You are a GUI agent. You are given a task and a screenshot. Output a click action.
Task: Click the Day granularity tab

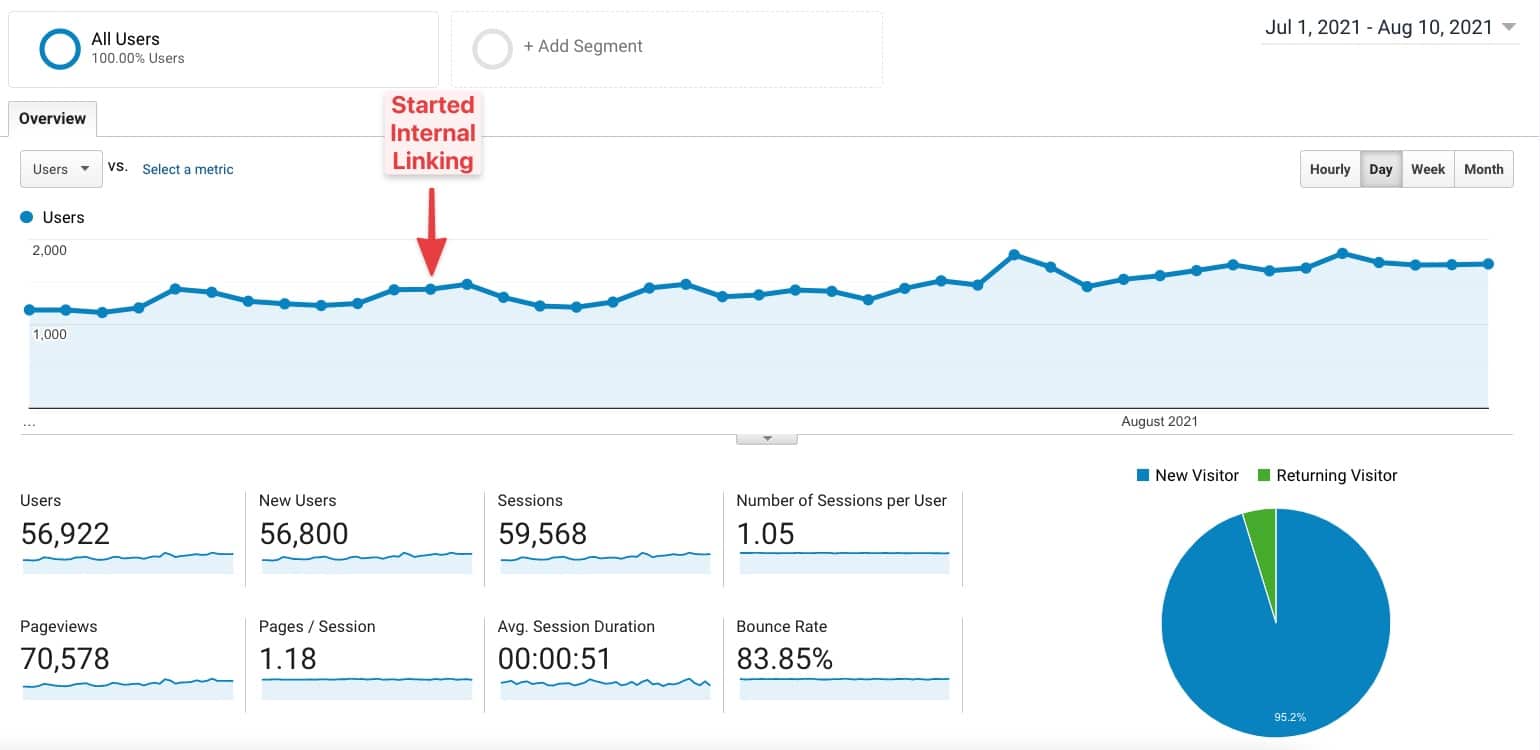click(1381, 169)
